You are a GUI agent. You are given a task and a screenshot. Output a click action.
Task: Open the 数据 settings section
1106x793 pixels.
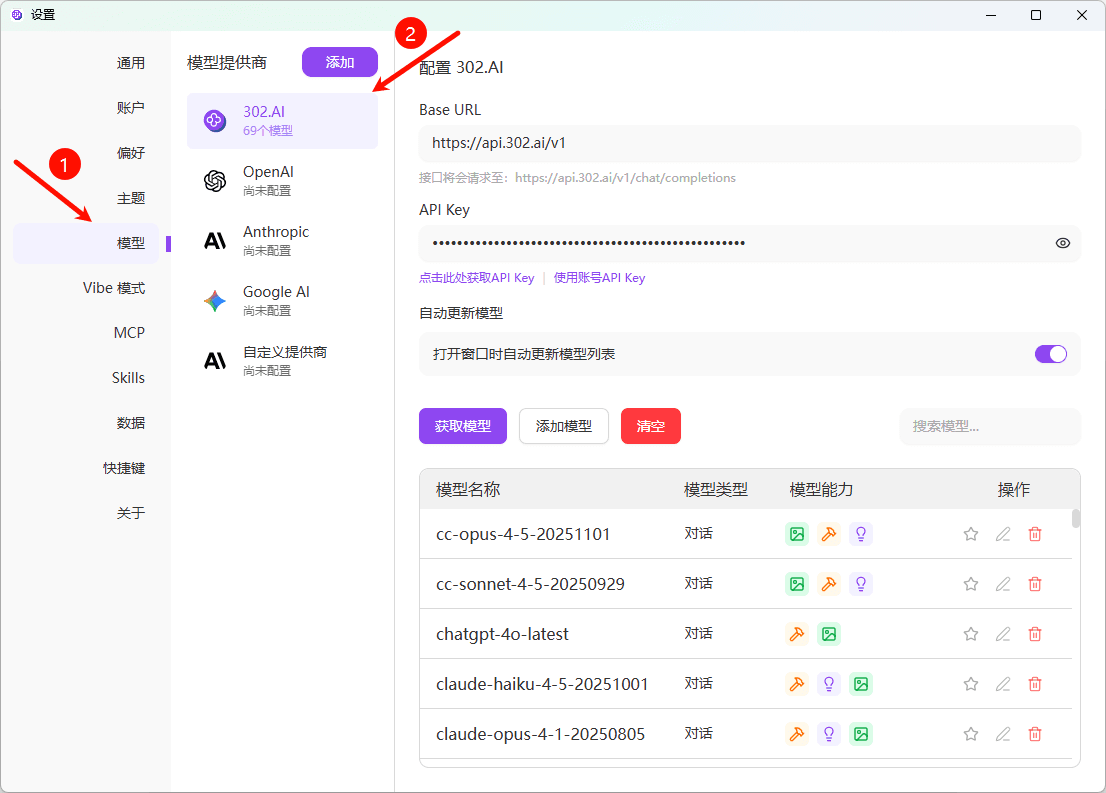click(x=130, y=423)
